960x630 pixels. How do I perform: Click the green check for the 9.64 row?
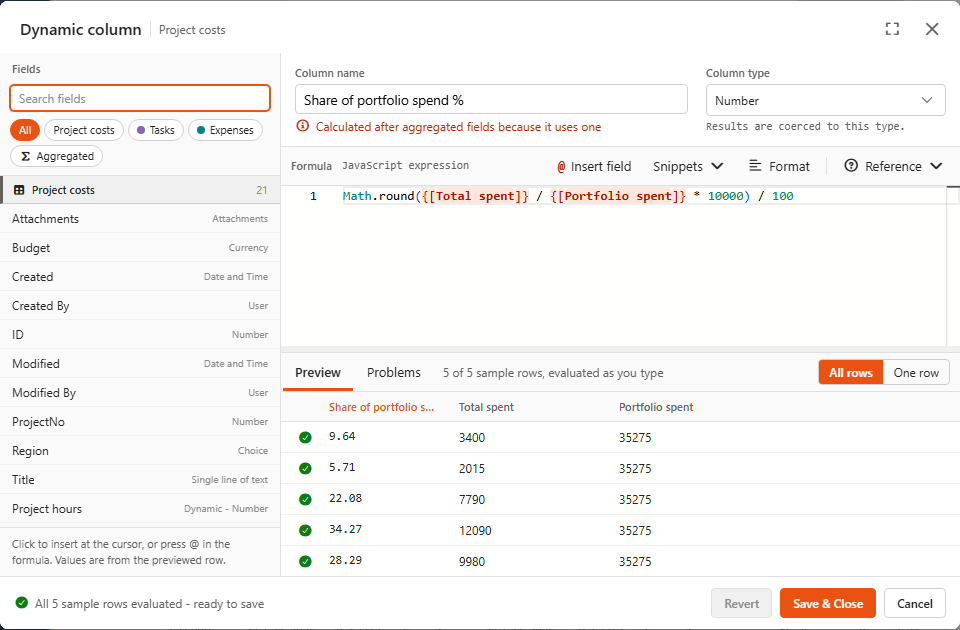[x=305, y=437]
